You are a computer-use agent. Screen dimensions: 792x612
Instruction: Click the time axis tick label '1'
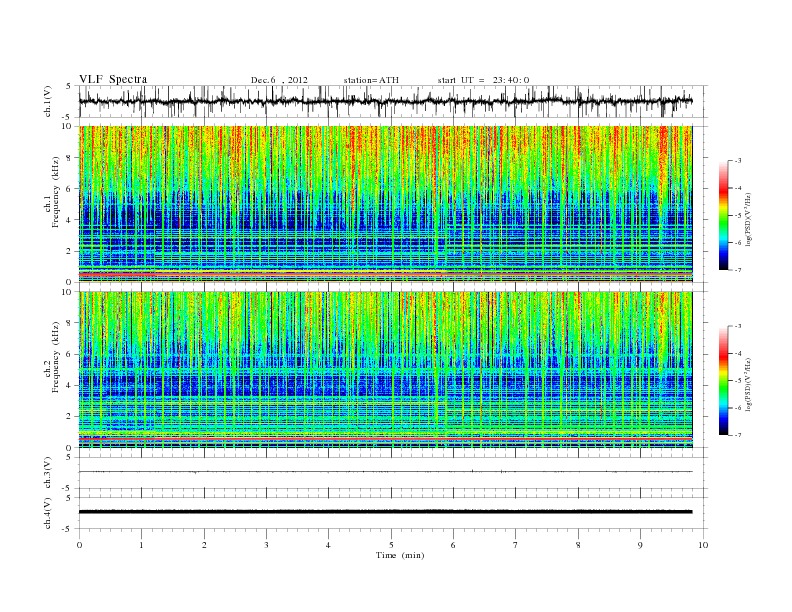pyautogui.click(x=142, y=545)
